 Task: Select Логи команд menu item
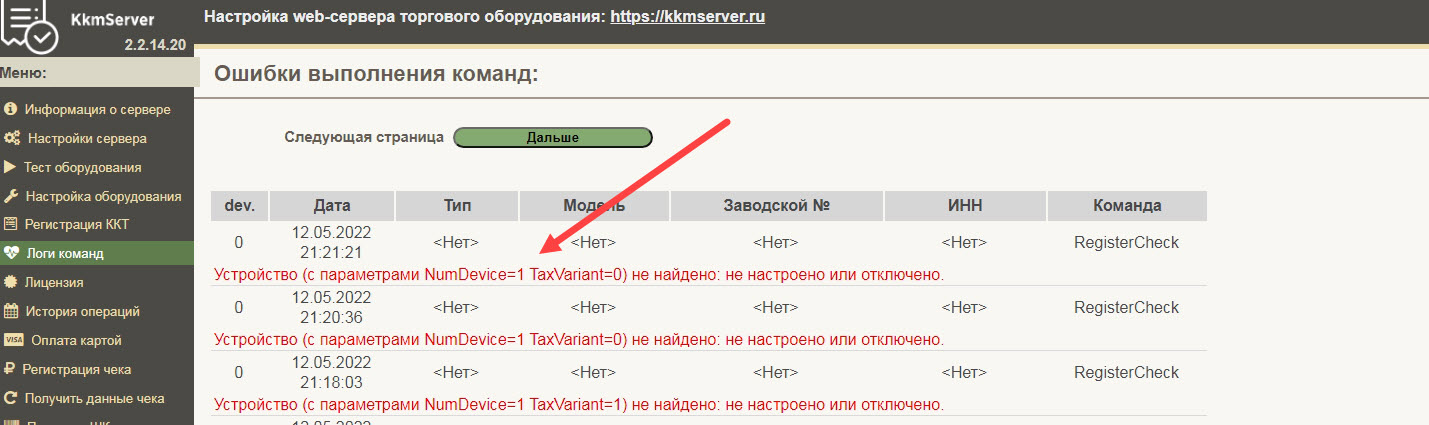pos(98,253)
